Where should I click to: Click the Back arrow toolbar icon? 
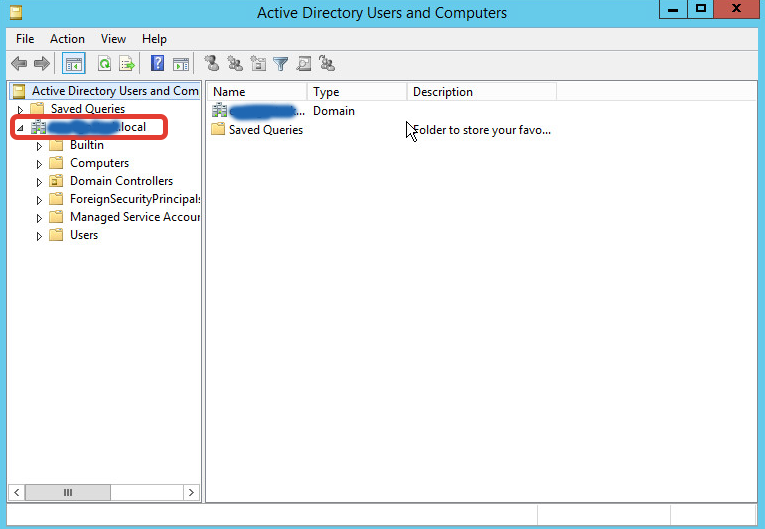click(18, 64)
